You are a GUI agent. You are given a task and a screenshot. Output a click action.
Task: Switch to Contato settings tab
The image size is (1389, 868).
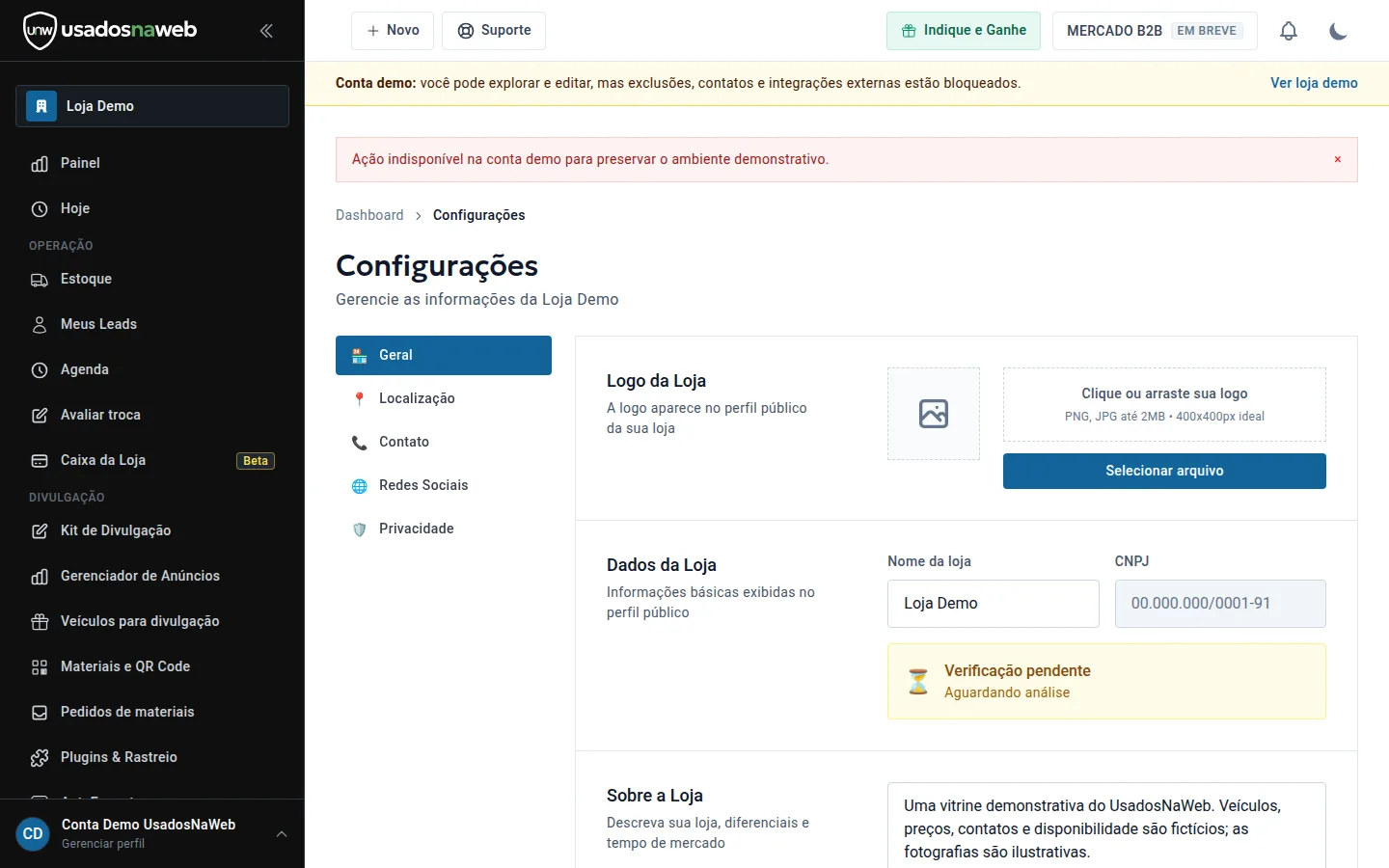[444, 442]
